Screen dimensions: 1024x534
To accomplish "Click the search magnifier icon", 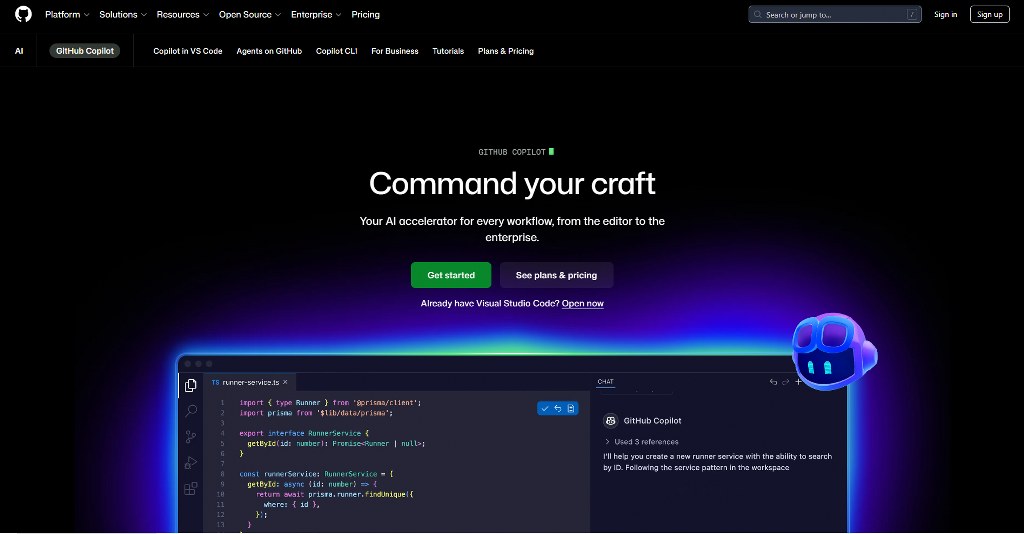I will pos(758,14).
